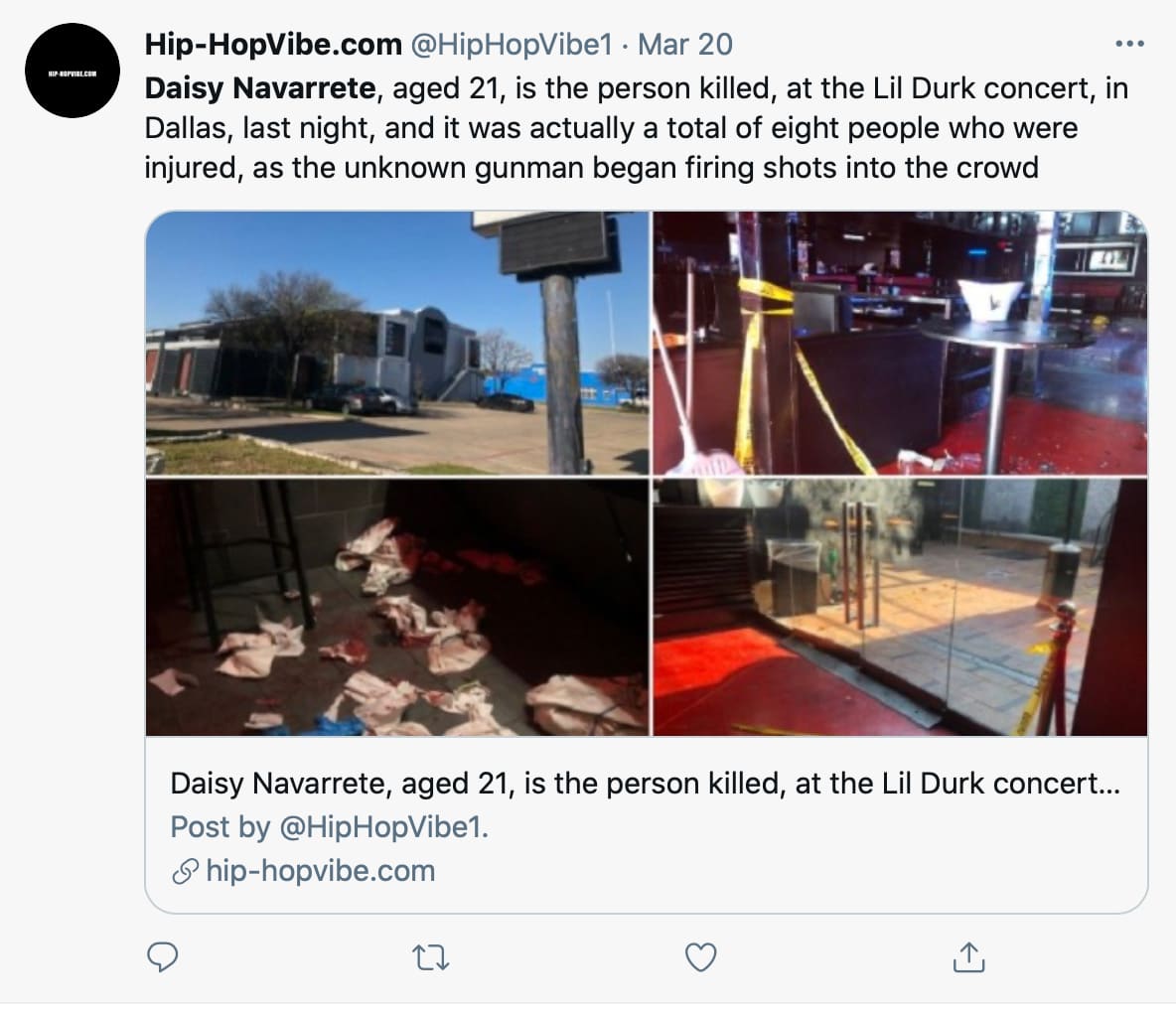This screenshot has height=1013, width=1176.
Task: Visit the @HipHopVibe1 handle in header
Action: click(511, 45)
